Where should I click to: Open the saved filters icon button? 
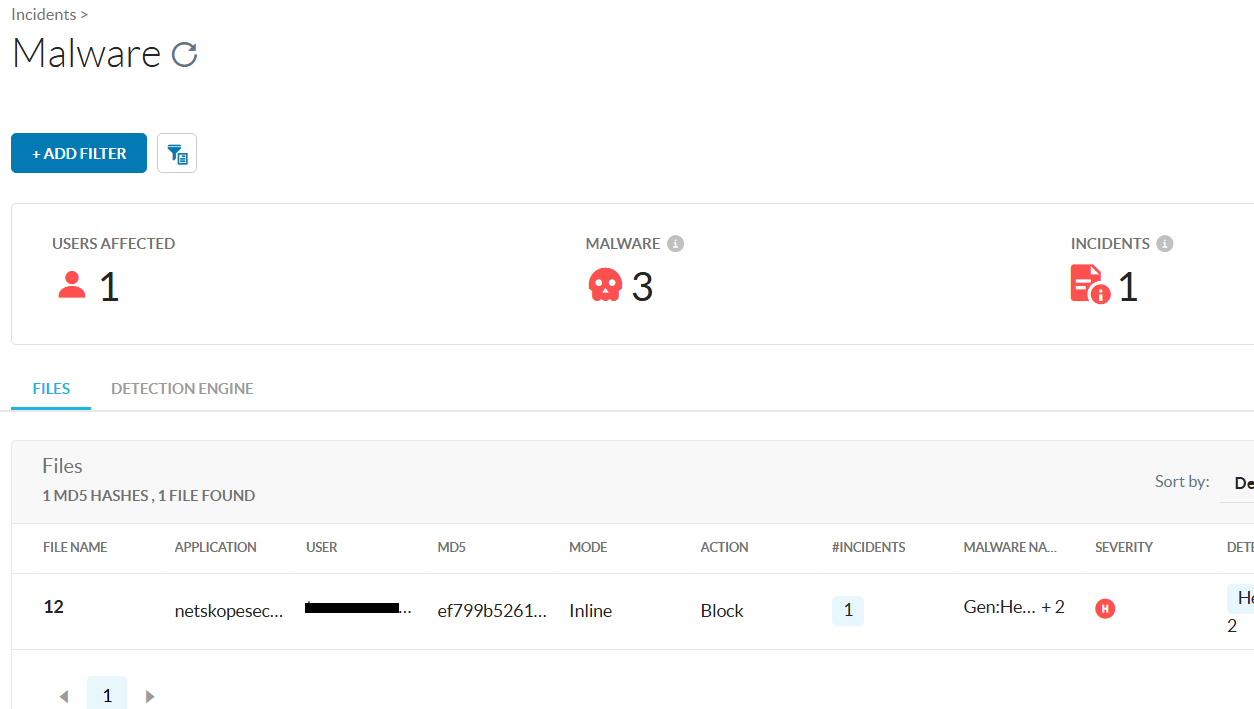[x=177, y=153]
